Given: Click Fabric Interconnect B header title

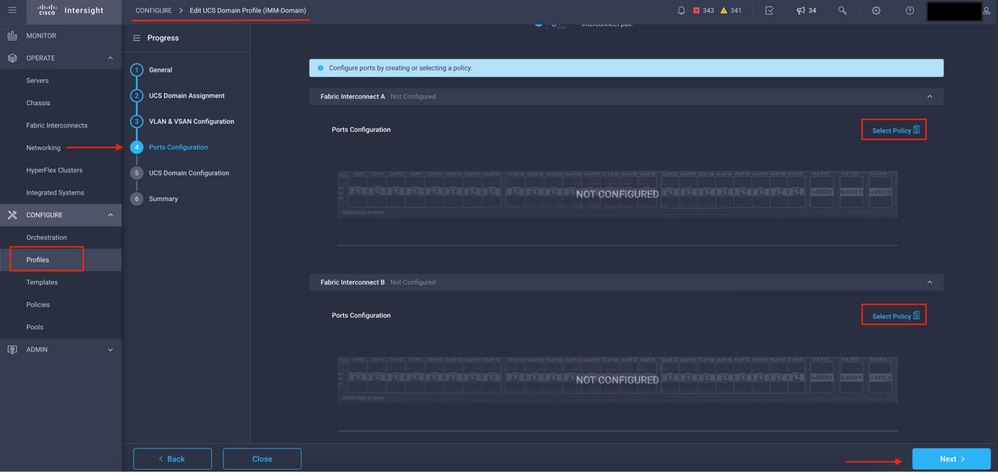Looking at the screenshot, I should coord(353,282).
